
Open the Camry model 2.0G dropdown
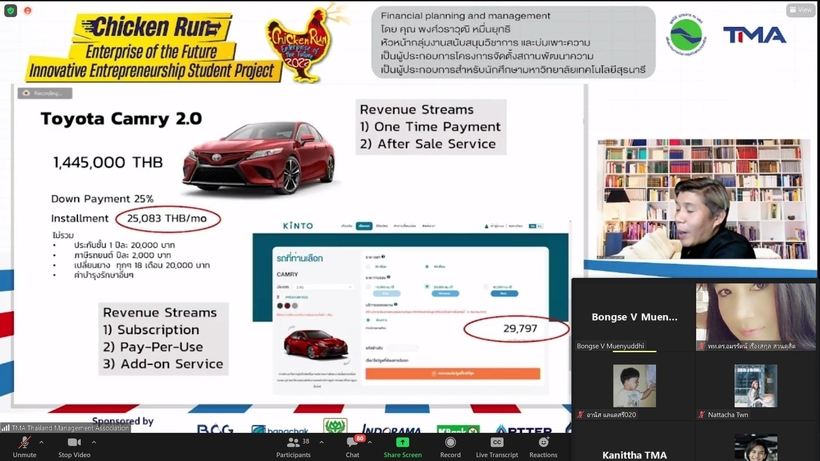324,287
